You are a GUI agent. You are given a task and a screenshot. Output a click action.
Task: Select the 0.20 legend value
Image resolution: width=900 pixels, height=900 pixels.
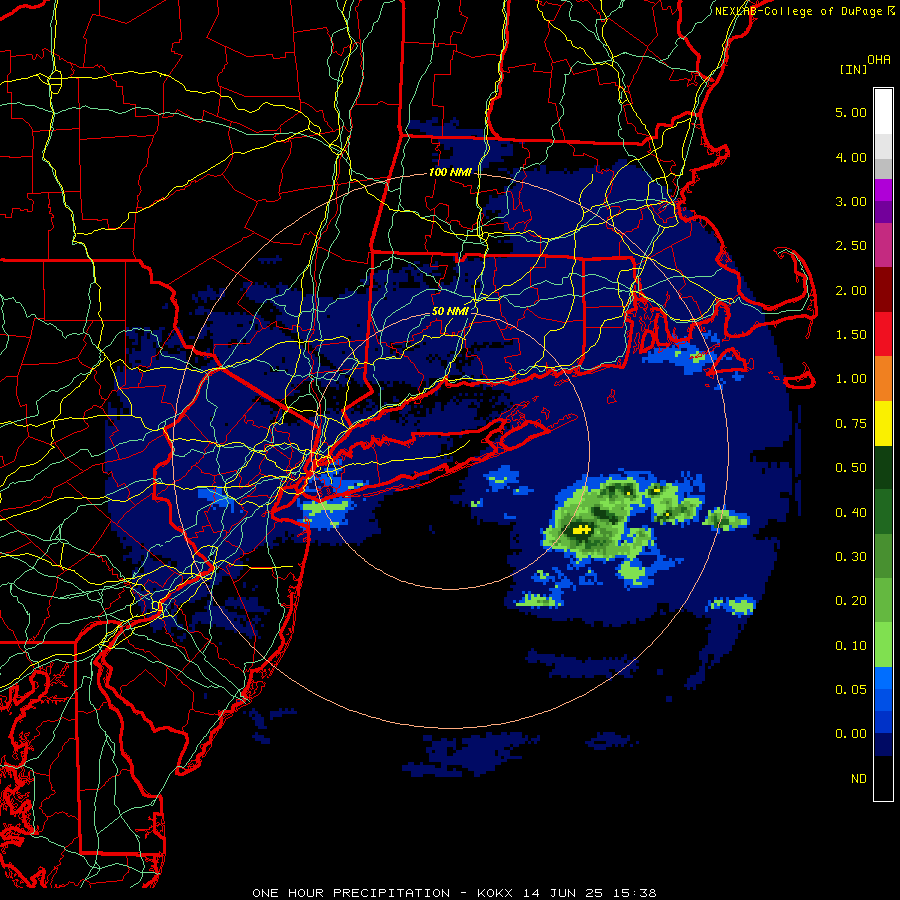point(851,601)
